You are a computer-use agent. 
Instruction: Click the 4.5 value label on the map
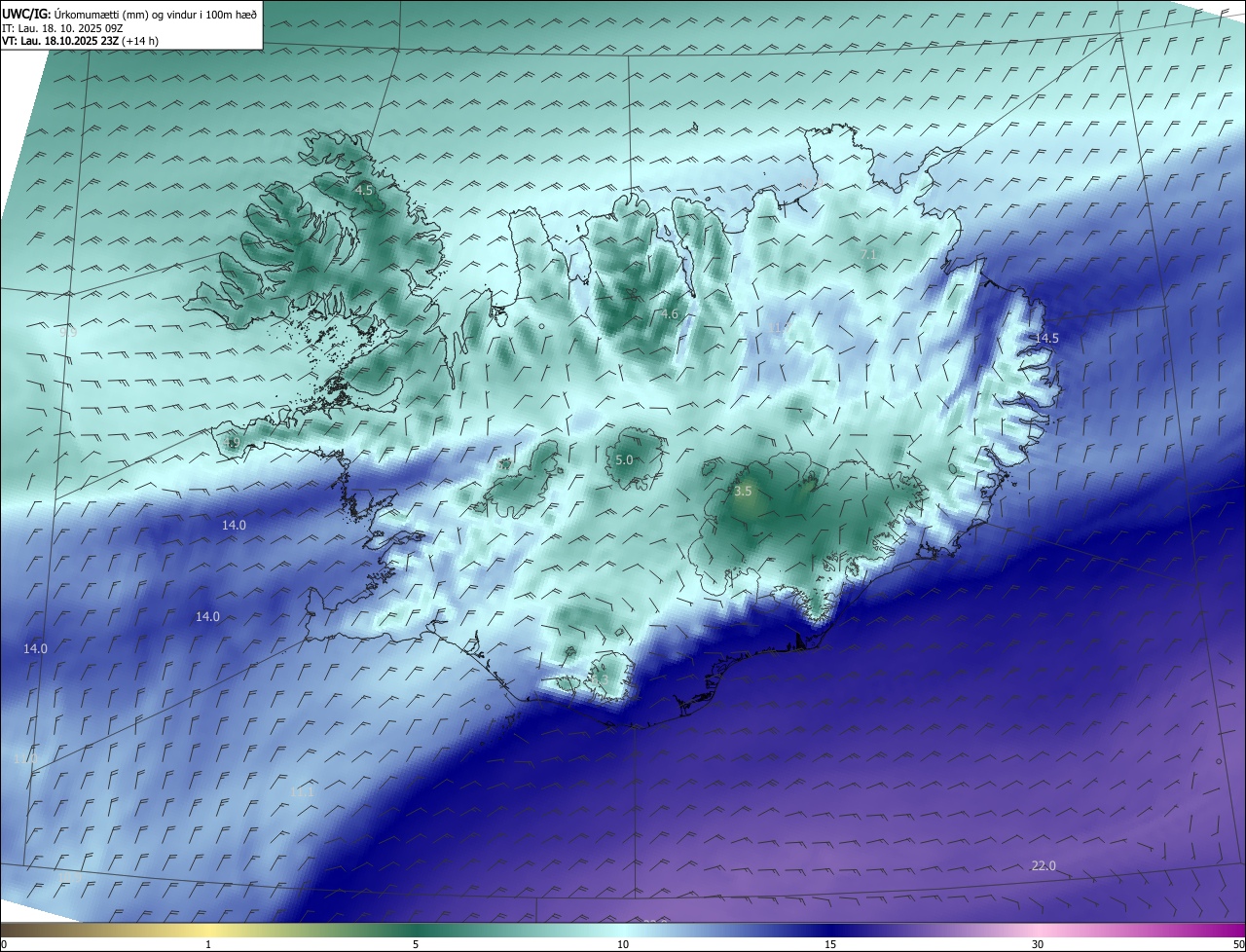363,191
